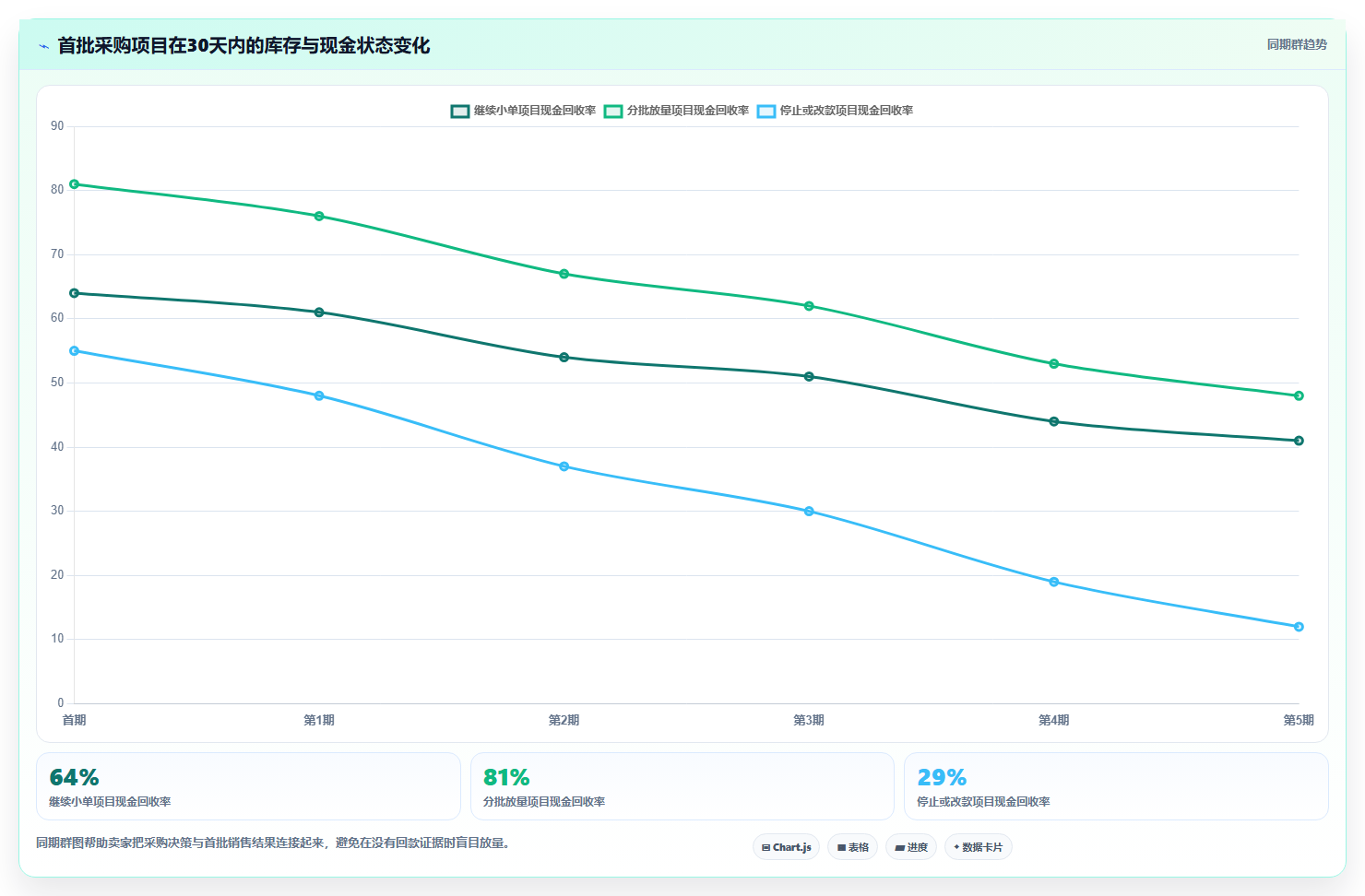Click the 第4期 x-axis label

point(1054,720)
